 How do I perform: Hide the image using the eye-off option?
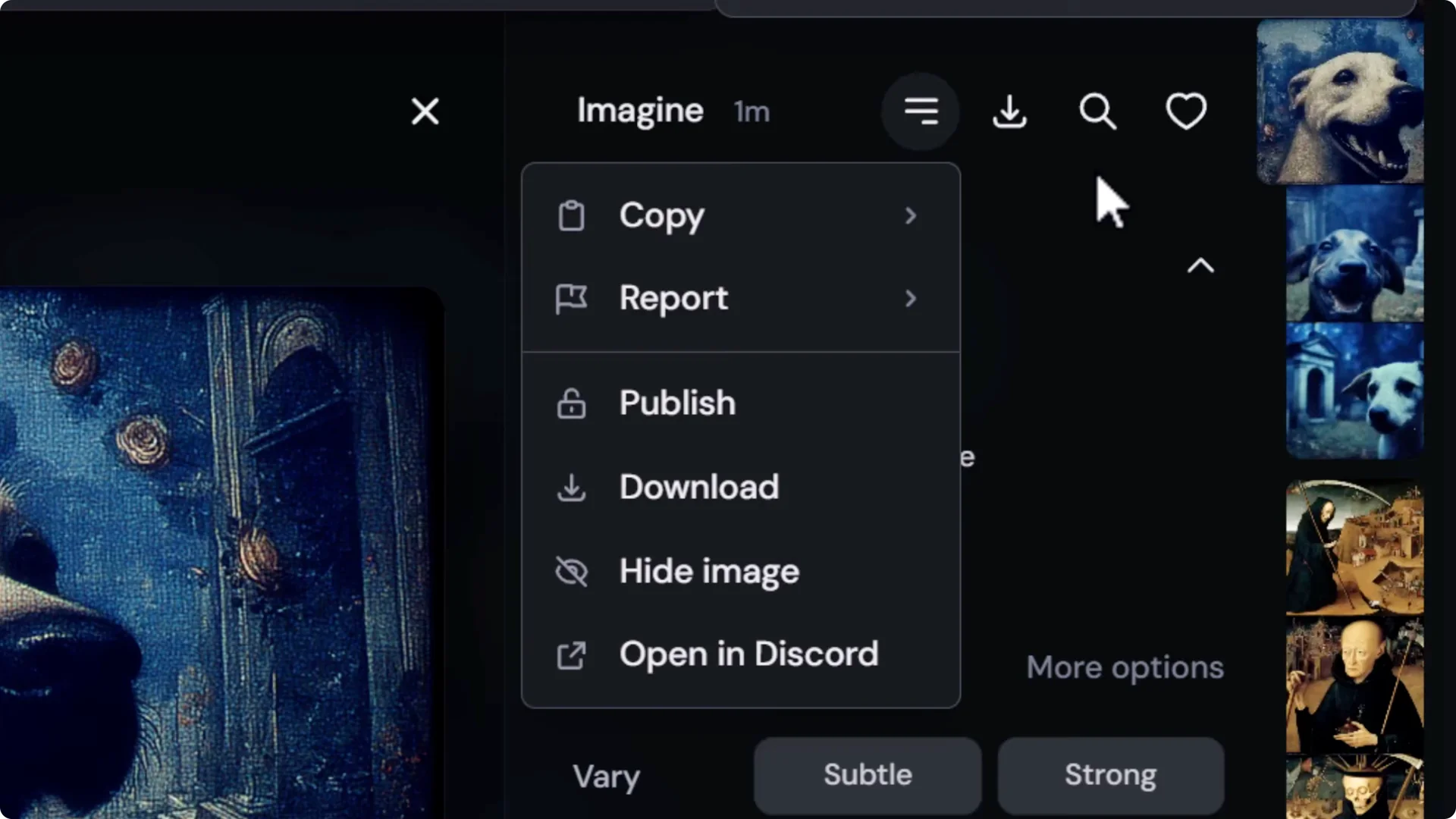[x=708, y=572]
